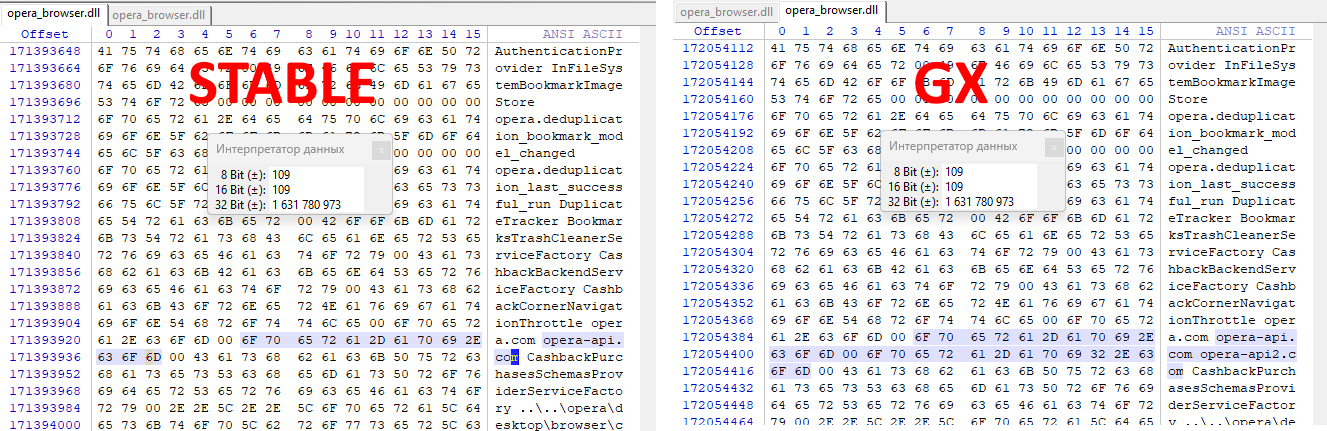The height and width of the screenshot is (431, 1327).
Task: Switch to inactive opera_browser.dll tab in left hex view
Action: pyautogui.click(x=160, y=15)
